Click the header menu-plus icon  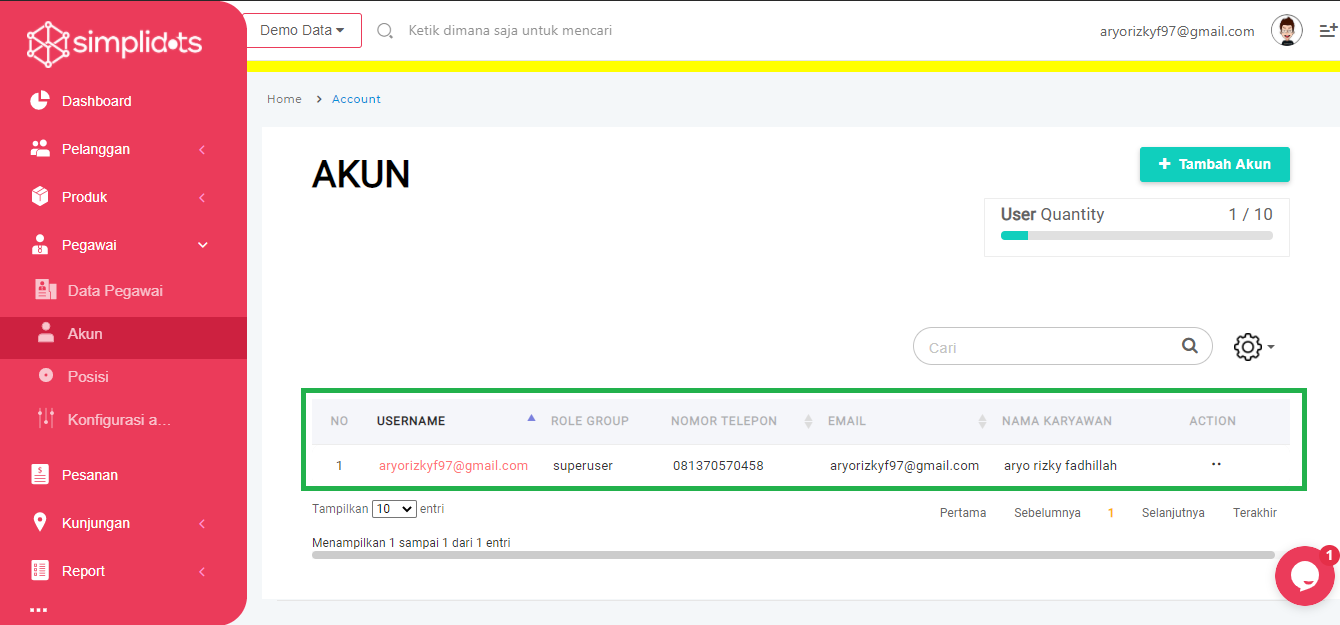[1328, 31]
